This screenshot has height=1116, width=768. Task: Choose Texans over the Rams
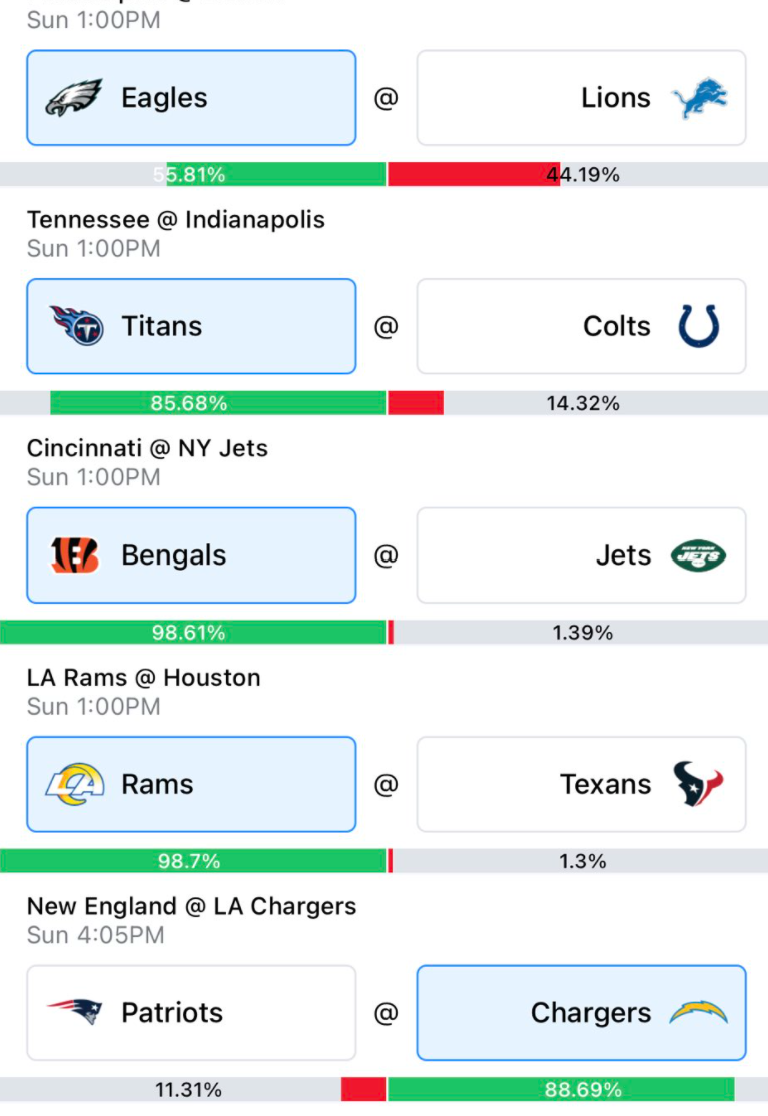(x=582, y=784)
